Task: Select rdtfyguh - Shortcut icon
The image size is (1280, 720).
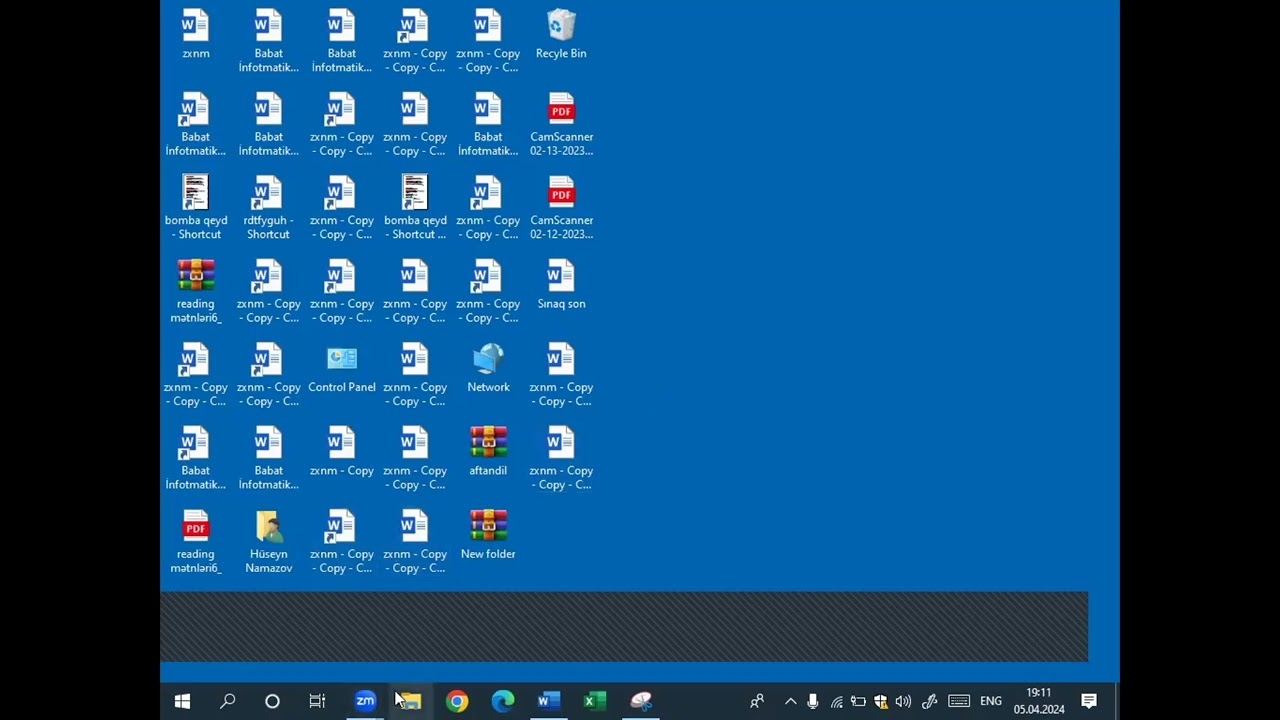Action: click(x=268, y=208)
